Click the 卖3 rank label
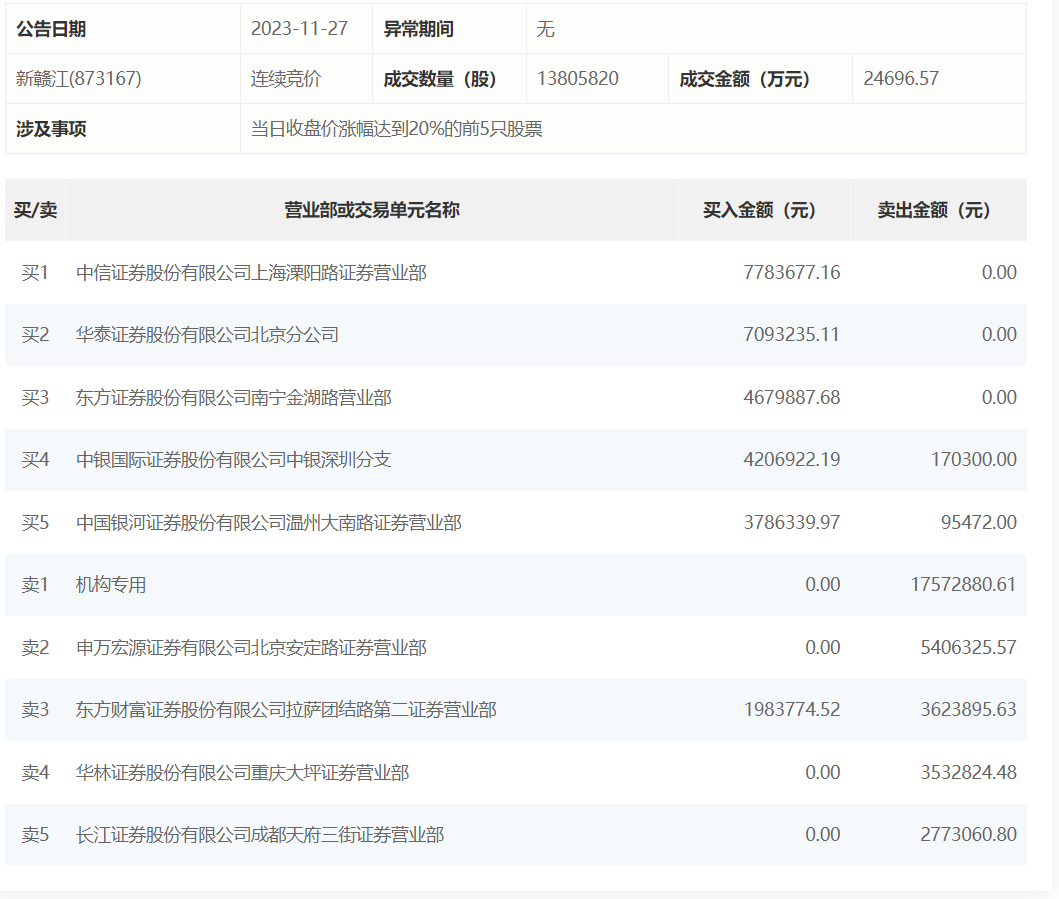The width and height of the screenshot is (1059, 899). [x=35, y=709]
